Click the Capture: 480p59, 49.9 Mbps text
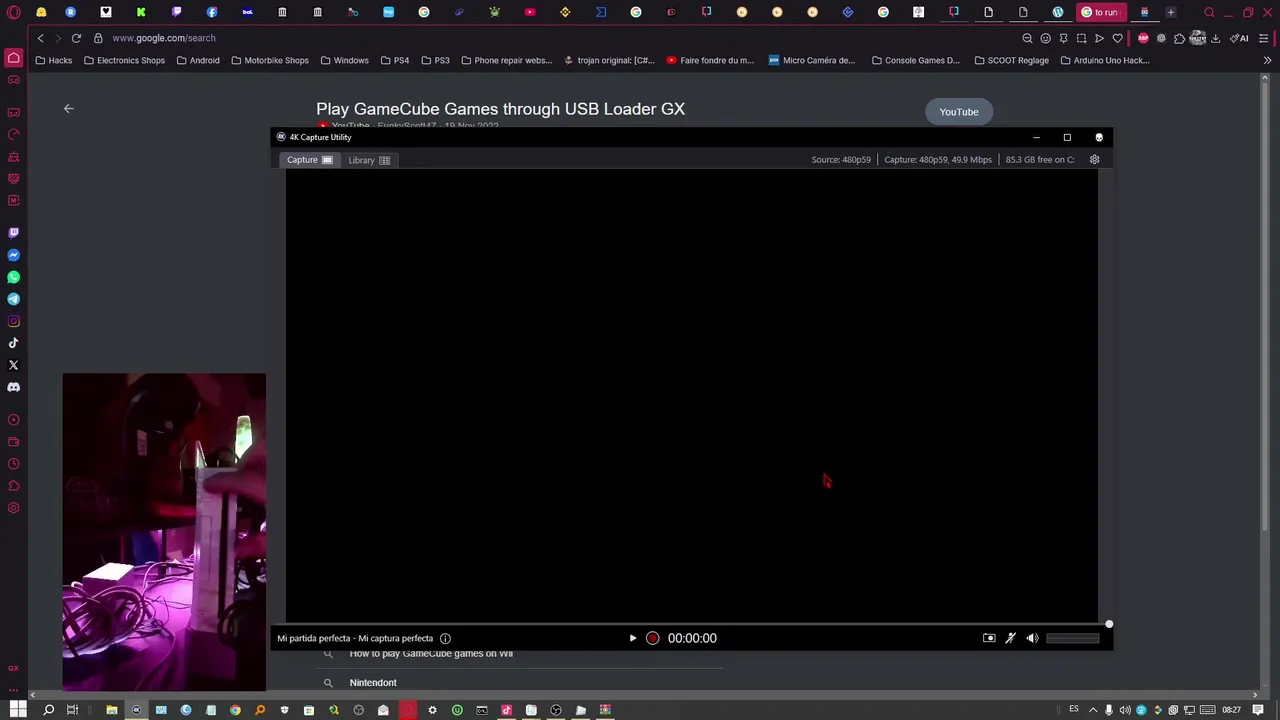1280x720 pixels. click(938, 160)
